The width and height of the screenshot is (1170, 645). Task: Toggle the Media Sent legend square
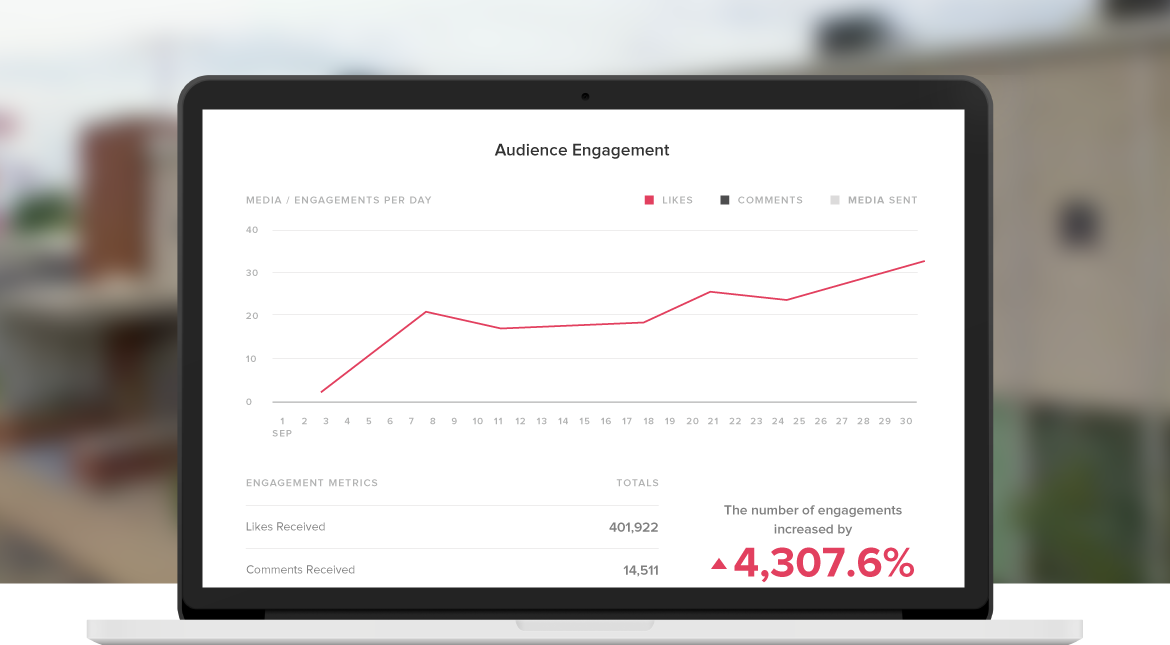click(x=835, y=200)
